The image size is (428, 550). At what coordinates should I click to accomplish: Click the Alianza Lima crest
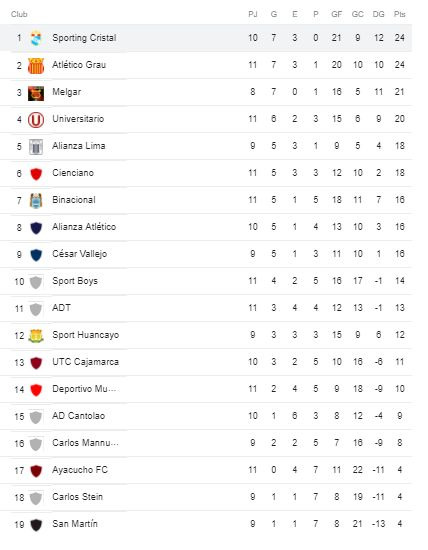point(36,147)
